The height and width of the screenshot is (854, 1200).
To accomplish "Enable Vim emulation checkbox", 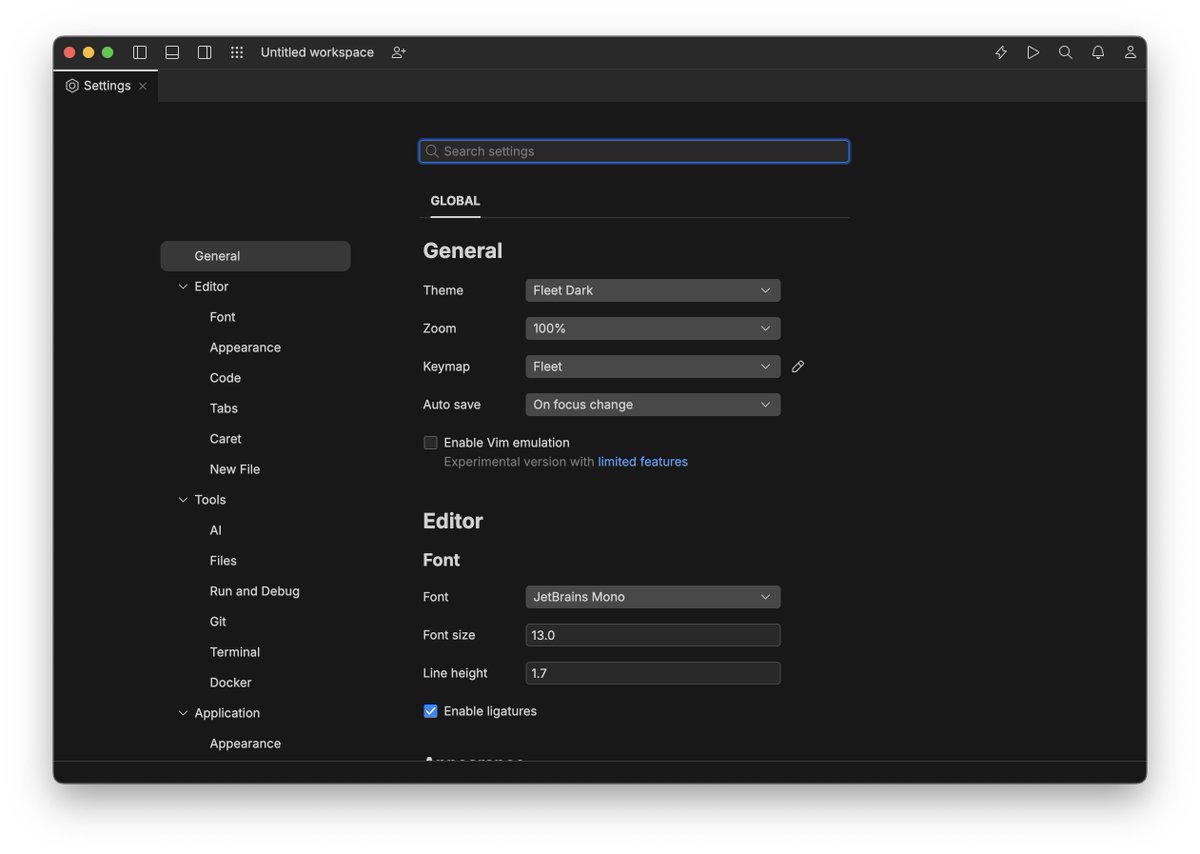I will pyautogui.click(x=431, y=443).
